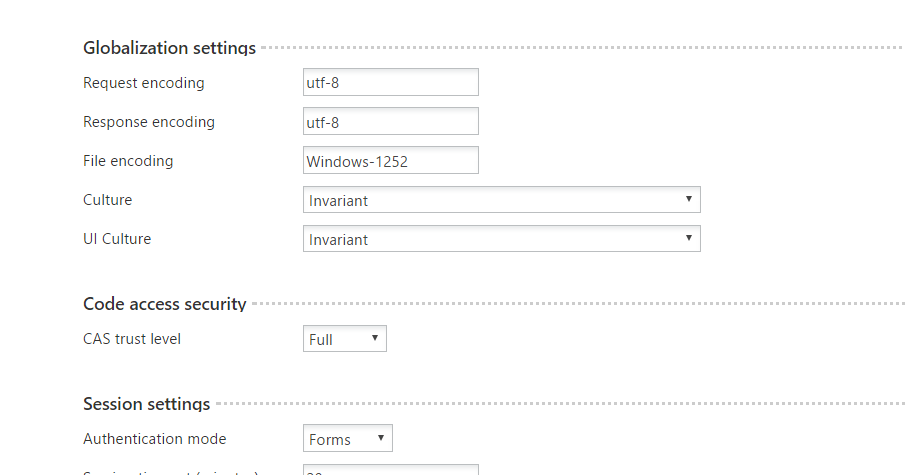This screenshot has width=905, height=475.
Task: Click the Request encoding text field
Action: (x=390, y=82)
